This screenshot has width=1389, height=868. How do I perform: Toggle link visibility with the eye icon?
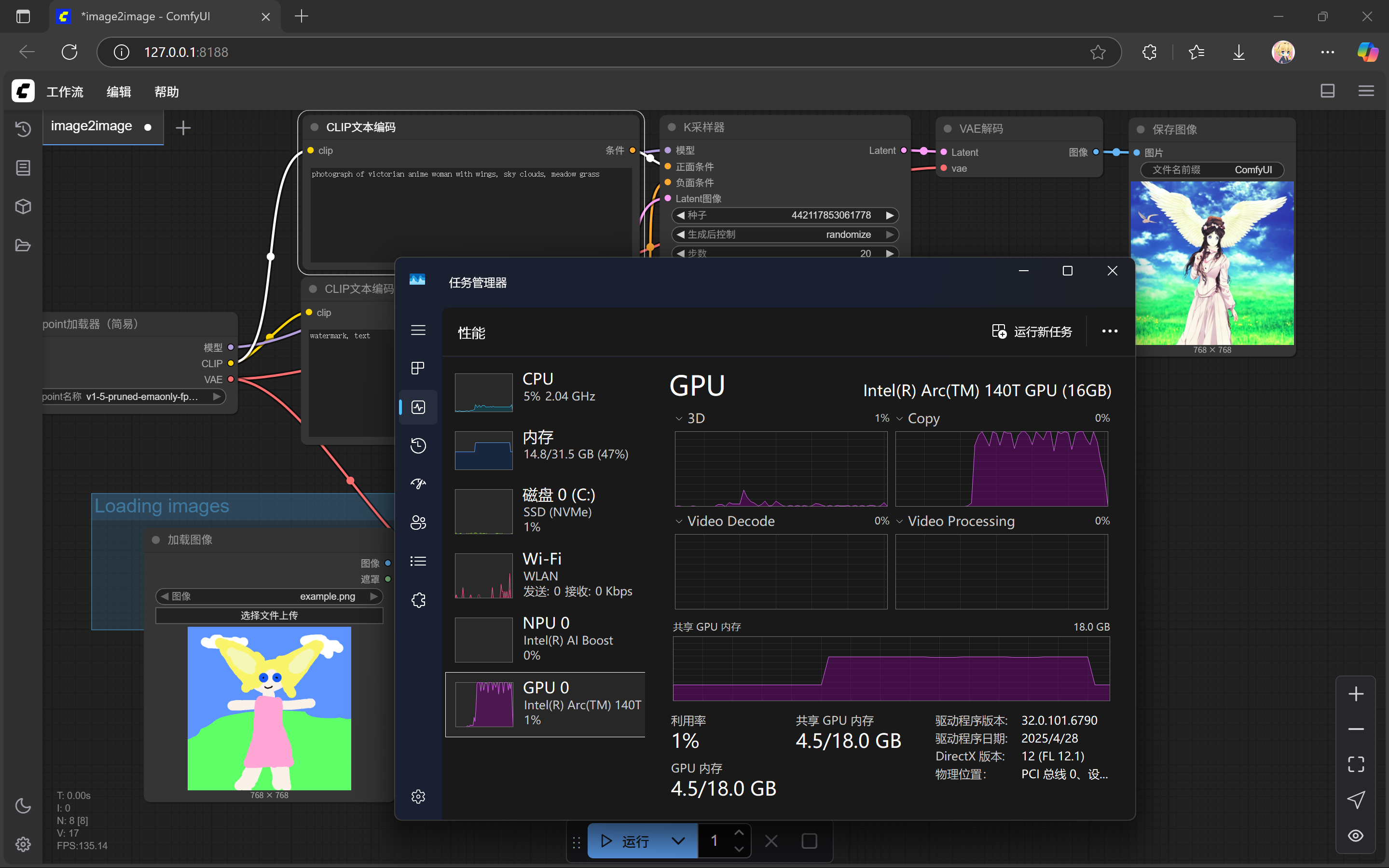coord(1356,835)
